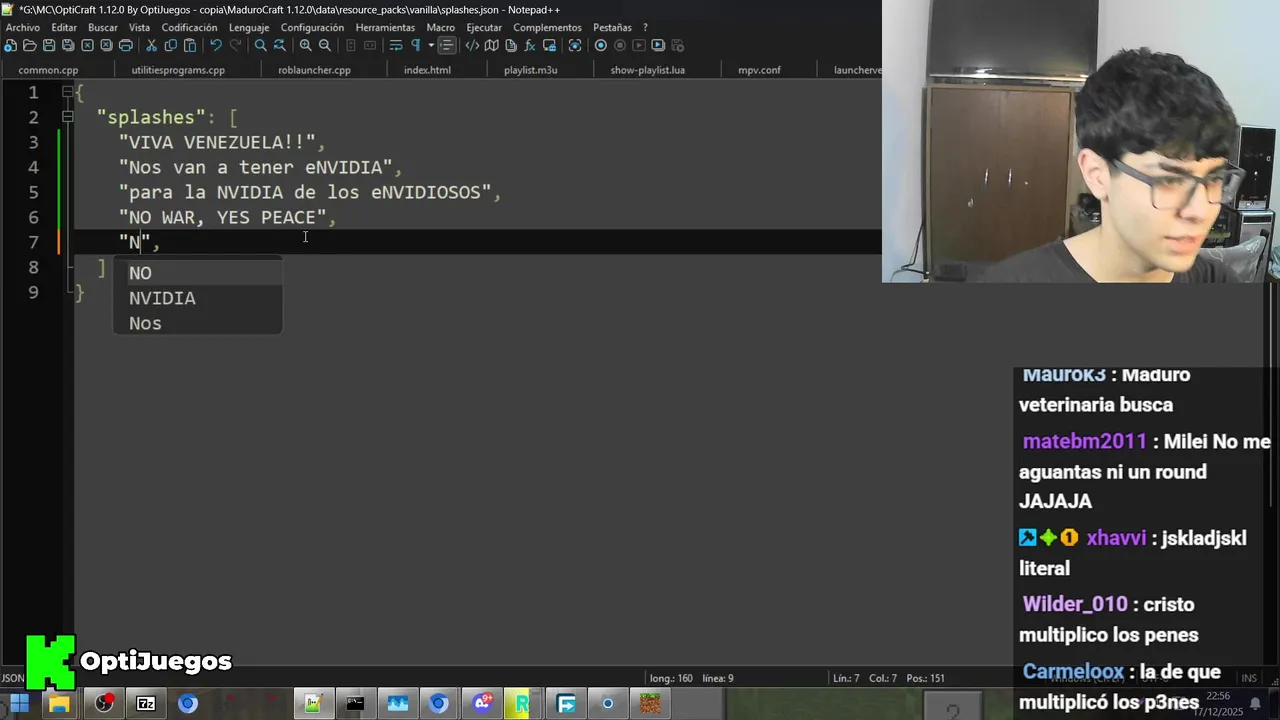1280x720 pixels.
Task: Run macro multiple times icon
Action: (657, 45)
